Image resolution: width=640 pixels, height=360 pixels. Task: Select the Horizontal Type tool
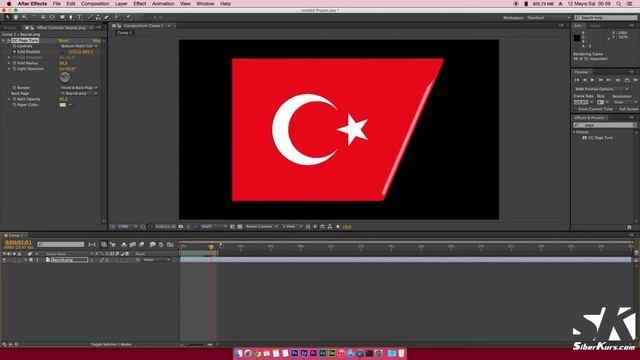pyautogui.click(x=80, y=18)
